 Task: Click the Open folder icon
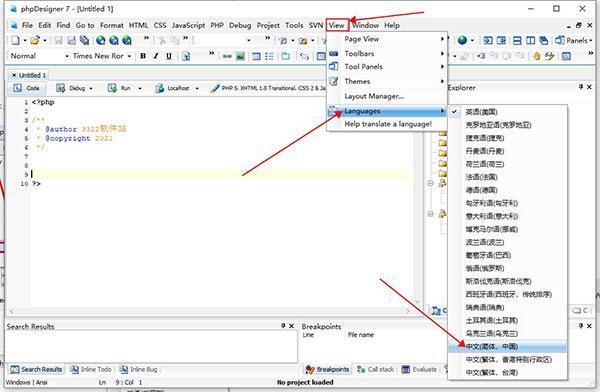(35, 40)
